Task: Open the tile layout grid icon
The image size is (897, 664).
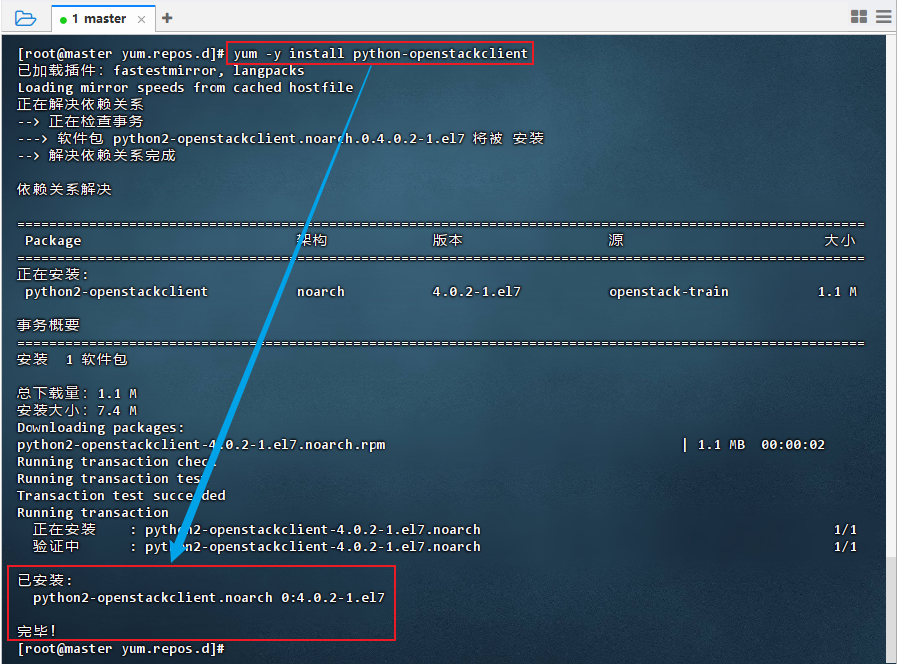Action: (x=859, y=17)
